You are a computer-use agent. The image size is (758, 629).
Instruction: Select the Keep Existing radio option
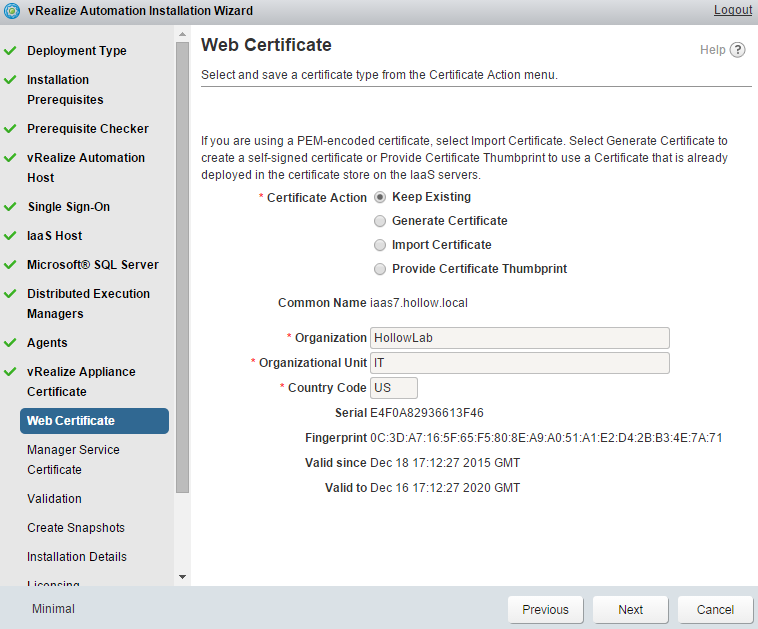pos(380,197)
